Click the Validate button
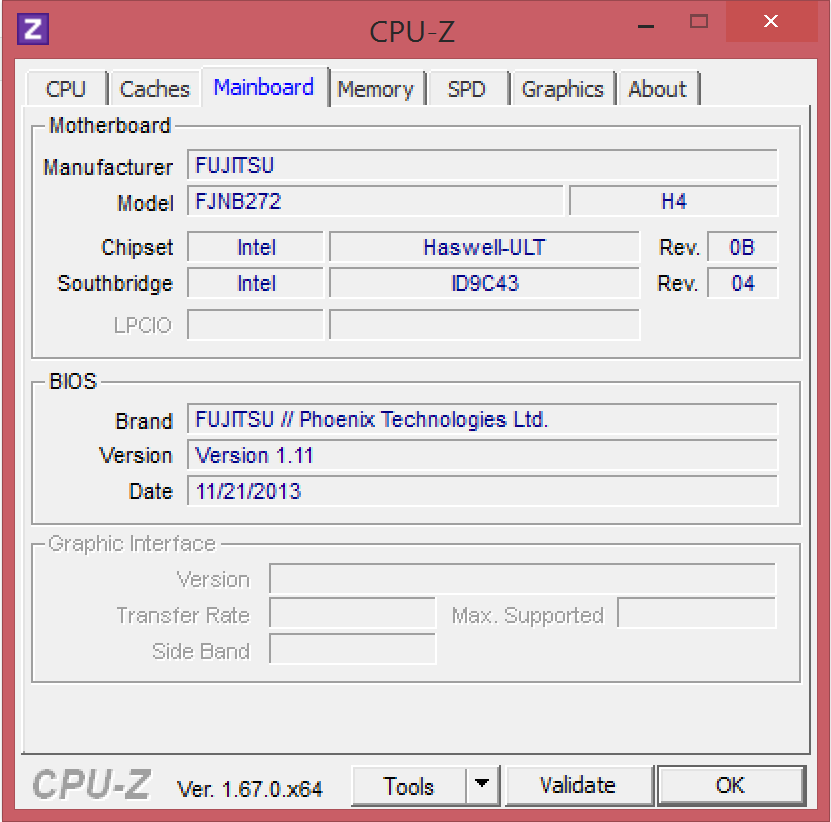Image resolution: width=831 pixels, height=822 pixels. 578,785
